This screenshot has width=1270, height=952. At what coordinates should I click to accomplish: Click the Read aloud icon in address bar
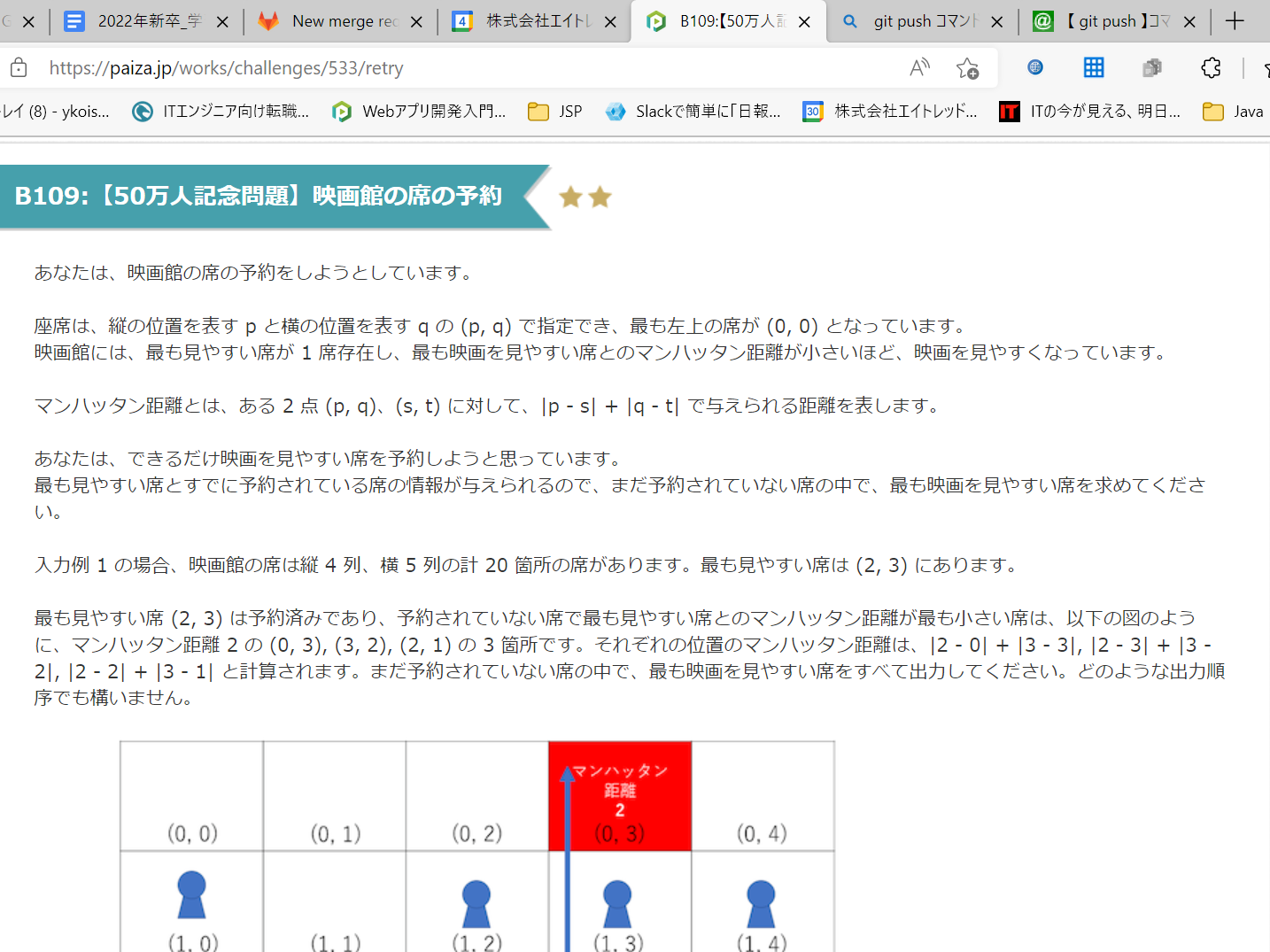tap(919, 68)
